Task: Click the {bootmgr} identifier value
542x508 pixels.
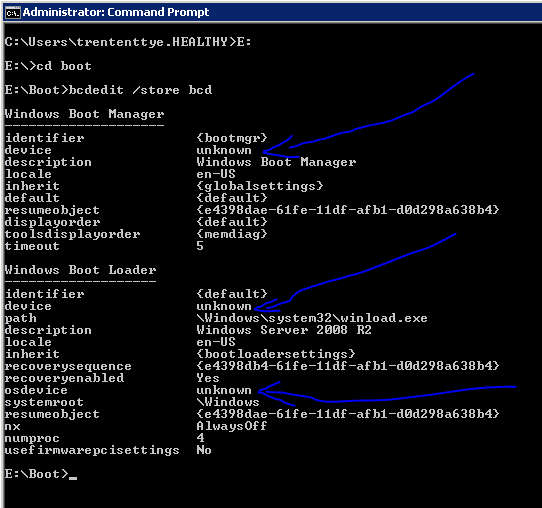Action: point(232,138)
